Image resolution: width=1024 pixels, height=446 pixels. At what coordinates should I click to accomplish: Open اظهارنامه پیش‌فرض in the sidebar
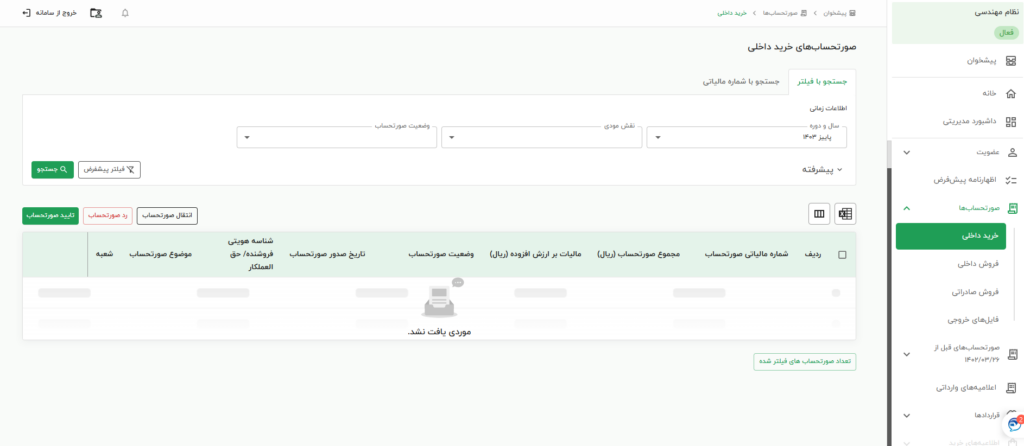tap(974, 180)
